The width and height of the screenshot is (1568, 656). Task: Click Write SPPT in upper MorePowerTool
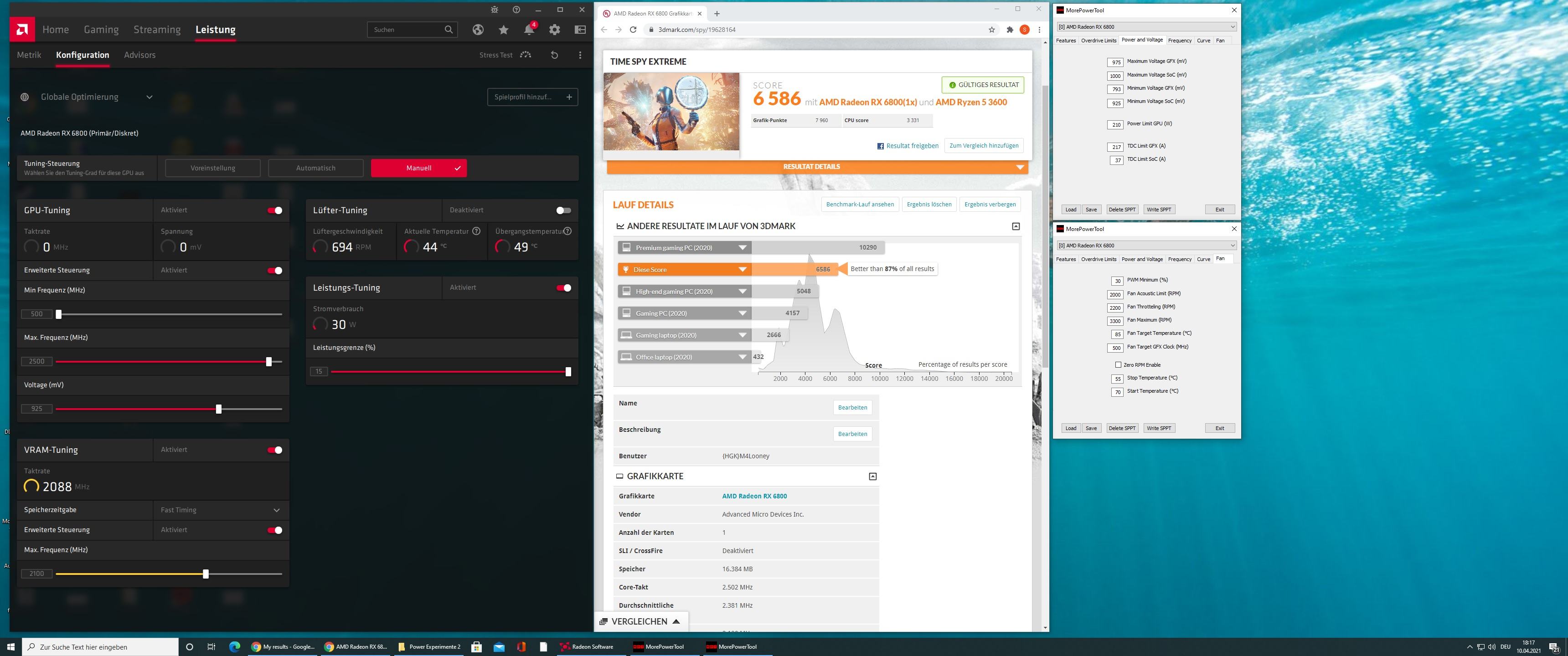pyautogui.click(x=1158, y=210)
